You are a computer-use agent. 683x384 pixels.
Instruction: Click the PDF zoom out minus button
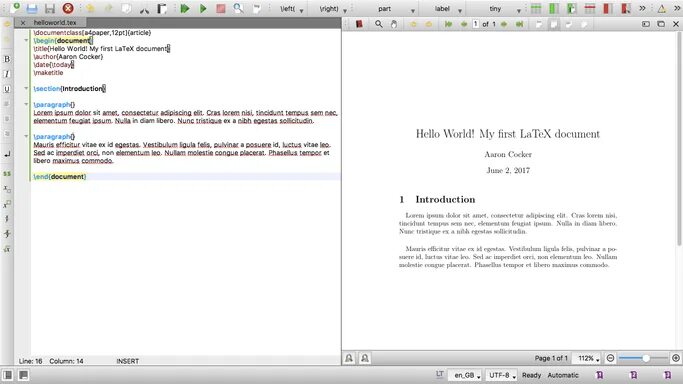tap(610, 358)
